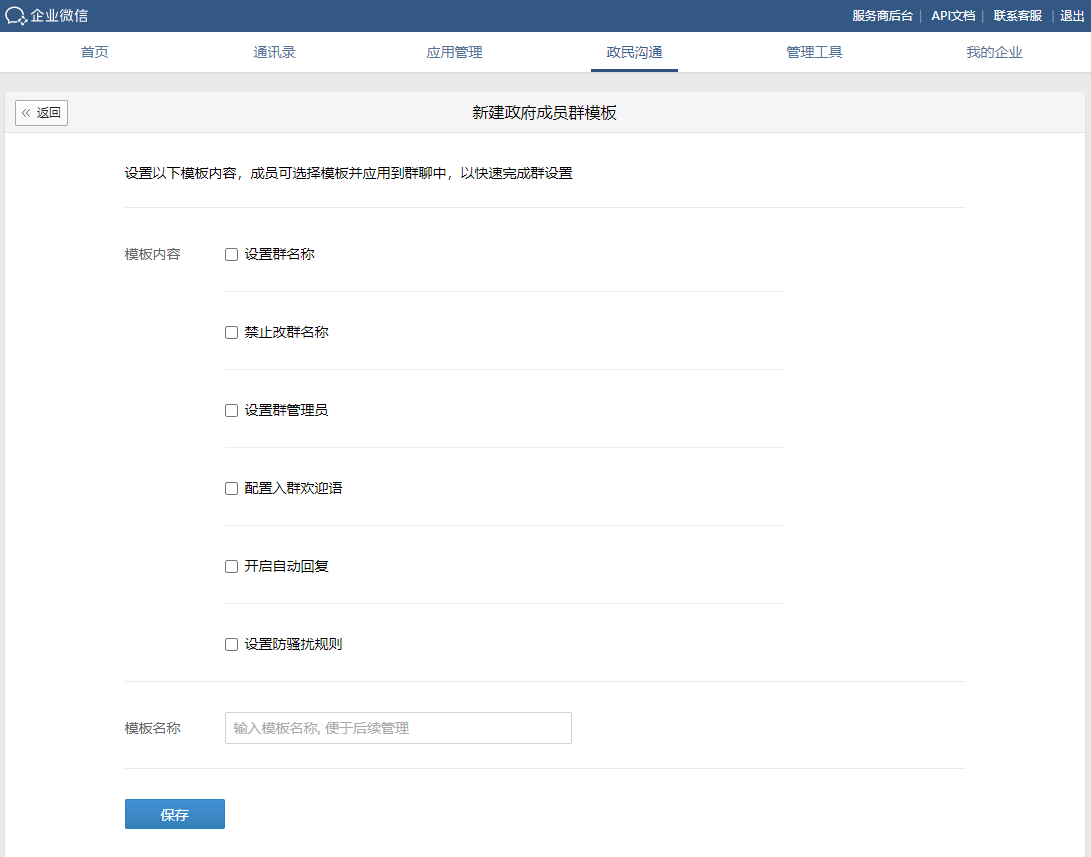The image size is (1091, 857).
Task: Open the 通讯录 tab
Action: click(274, 52)
